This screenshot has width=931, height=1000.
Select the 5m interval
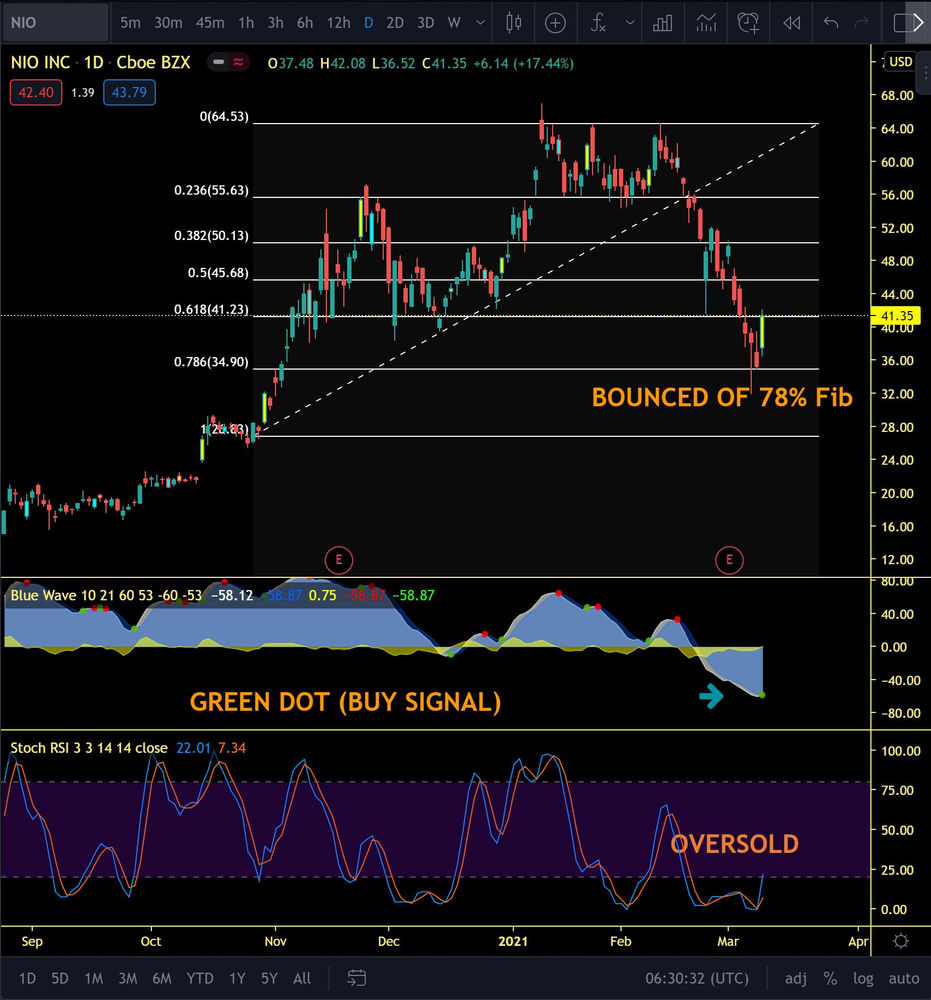pyautogui.click(x=130, y=23)
